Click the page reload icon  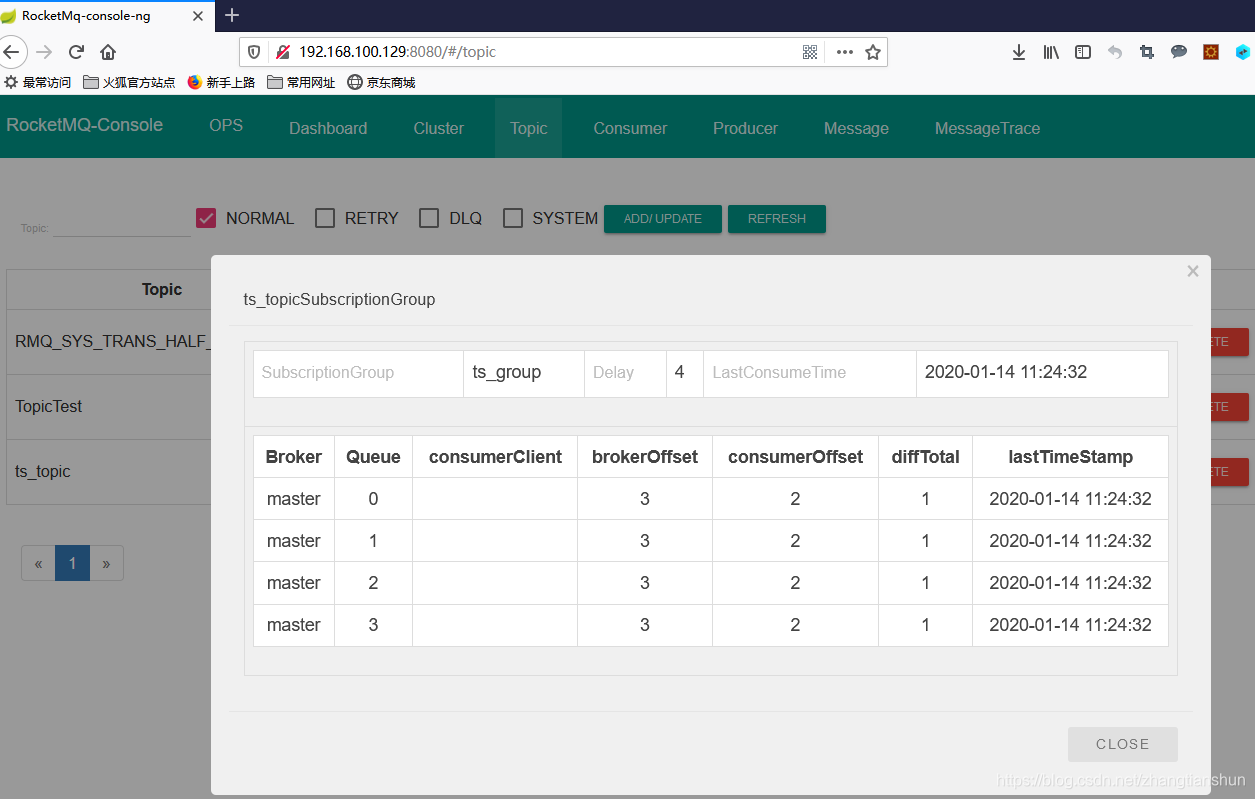point(76,52)
